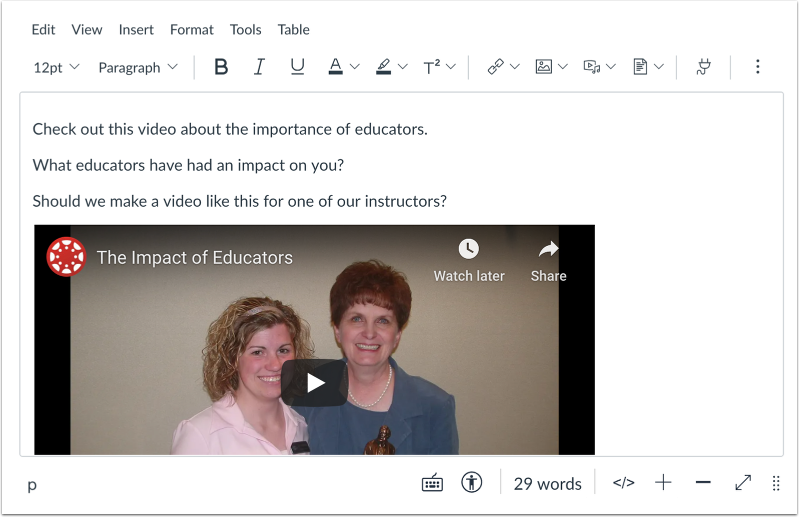Open the View menu
The image size is (799, 517).
point(87,30)
